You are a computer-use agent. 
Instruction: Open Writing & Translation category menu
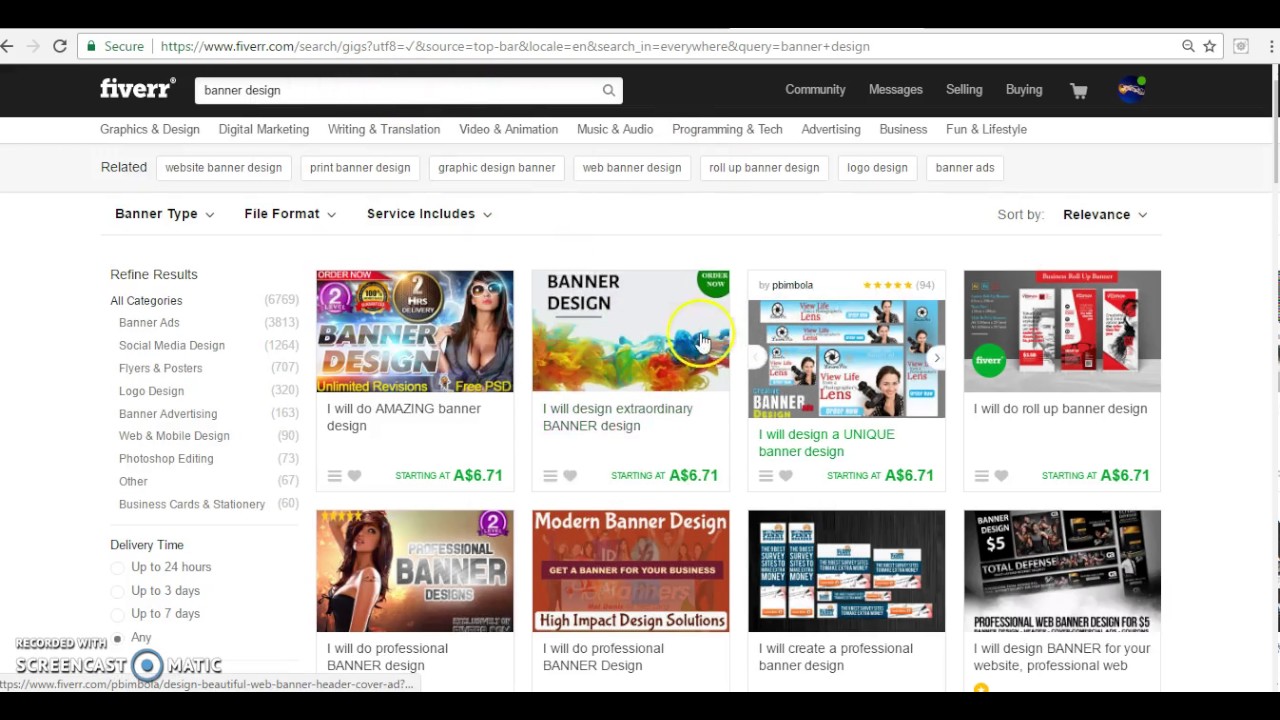tap(384, 129)
